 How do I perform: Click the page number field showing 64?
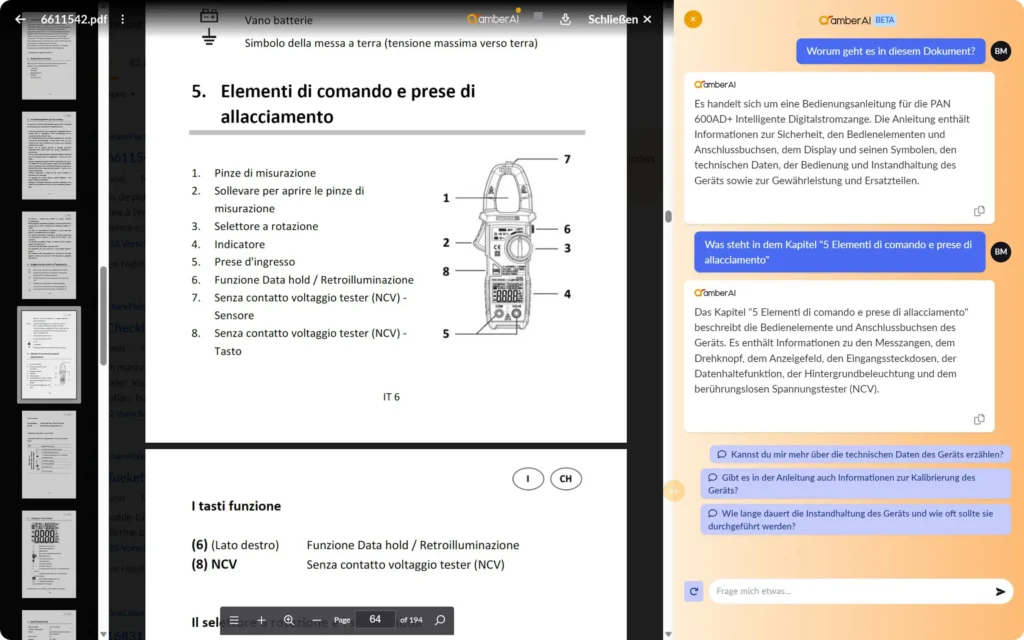click(x=375, y=620)
